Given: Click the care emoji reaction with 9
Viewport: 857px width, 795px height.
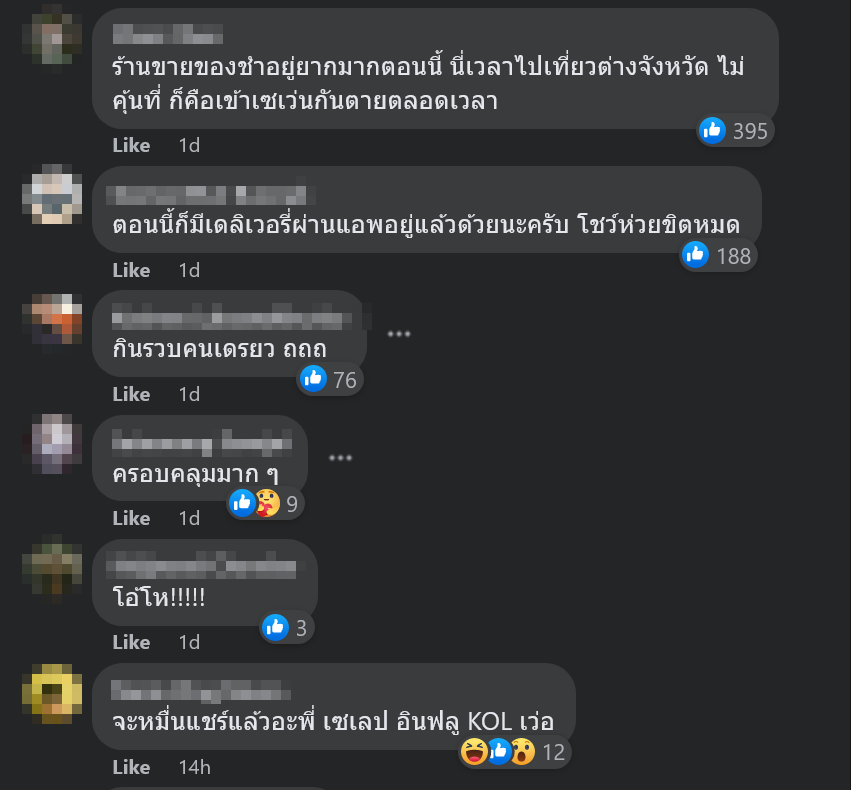Looking at the screenshot, I should tap(267, 503).
